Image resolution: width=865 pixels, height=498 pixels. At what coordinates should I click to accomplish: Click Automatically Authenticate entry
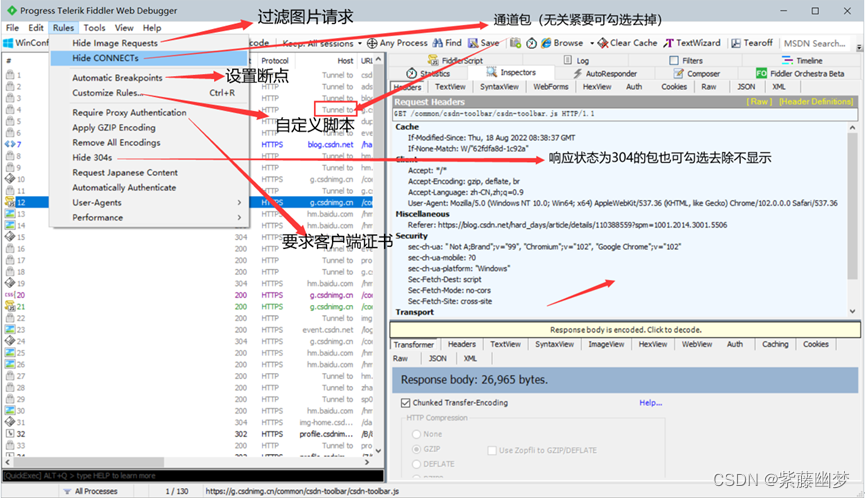pos(149,188)
